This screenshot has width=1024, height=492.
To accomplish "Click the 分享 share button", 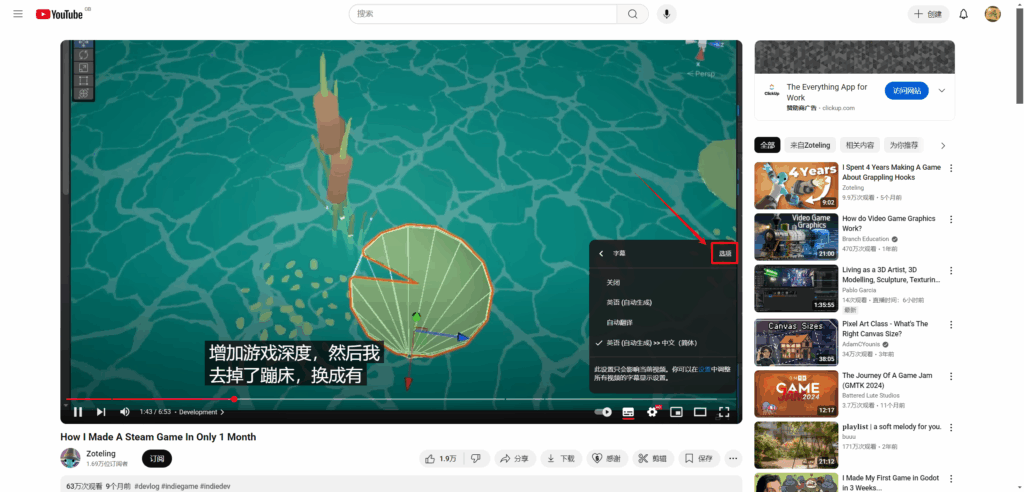I will [x=515, y=459].
